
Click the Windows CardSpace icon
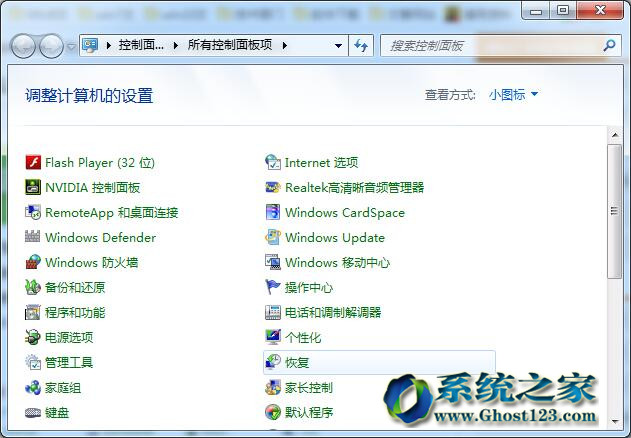click(273, 213)
